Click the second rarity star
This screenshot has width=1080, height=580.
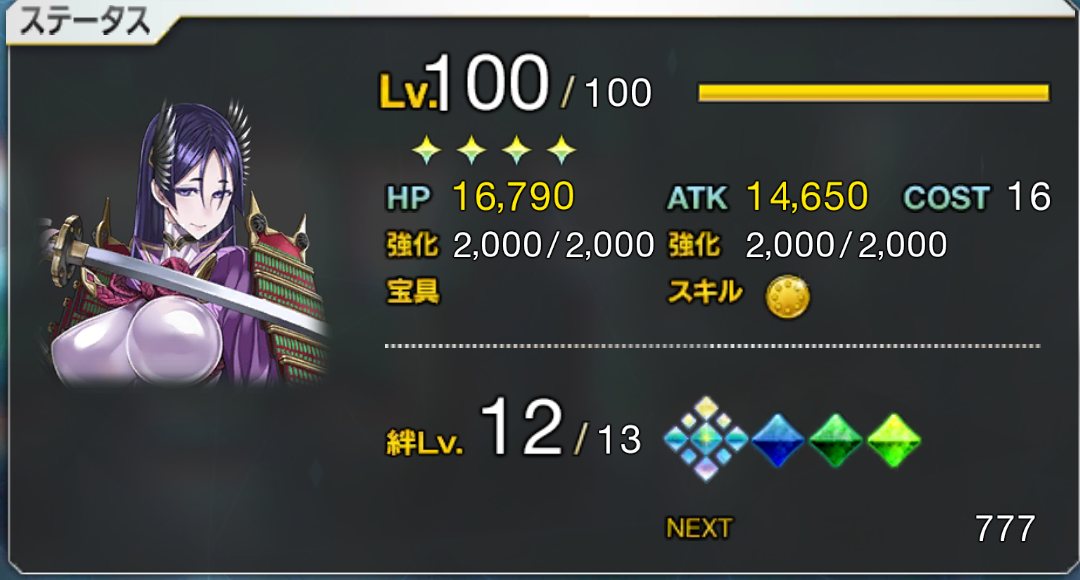click(x=471, y=149)
